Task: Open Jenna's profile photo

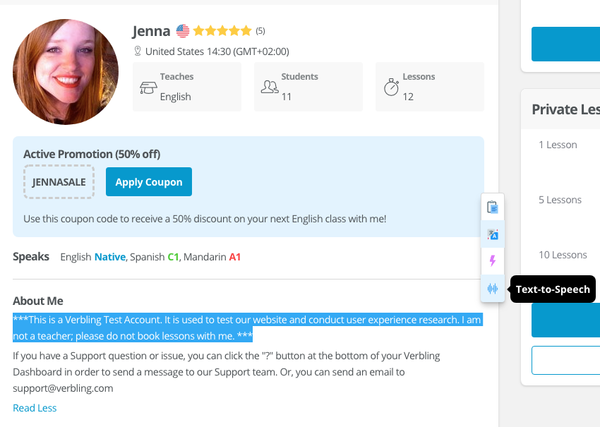Action: pos(65,72)
